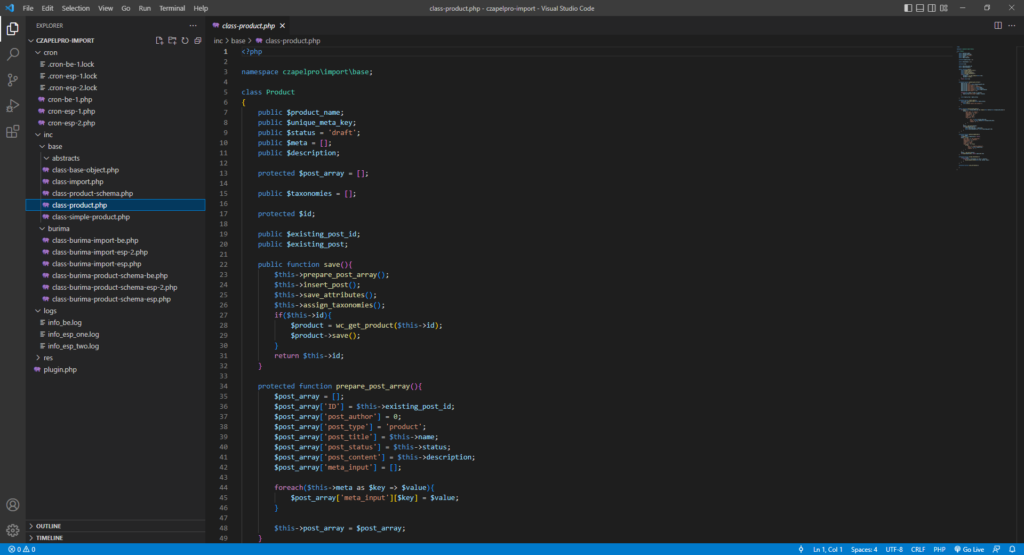Click the 'inc' breadcrumb segment
Viewport: 1024px width, 555px height.
218,40
